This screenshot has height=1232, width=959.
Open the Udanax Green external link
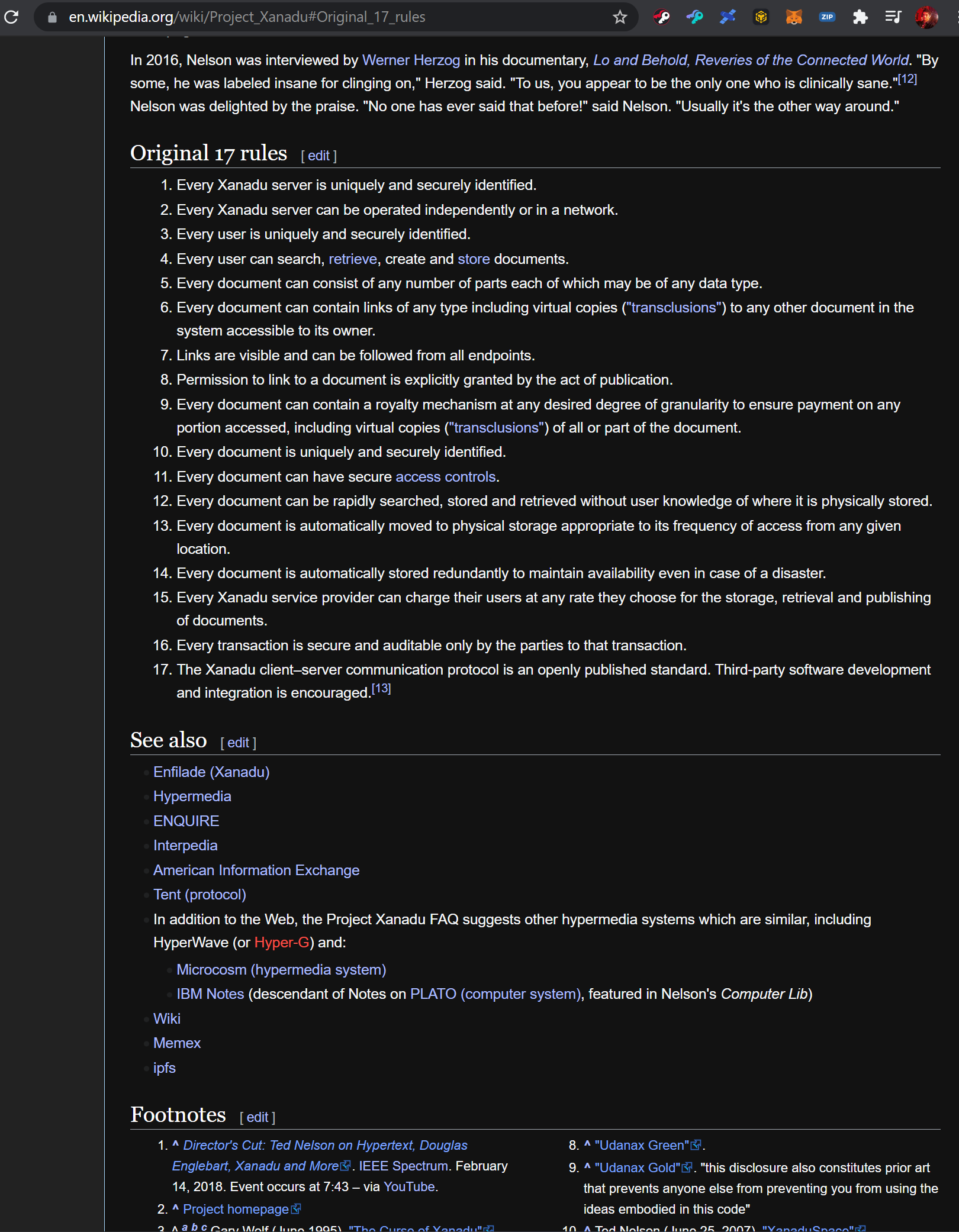tap(642, 1146)
